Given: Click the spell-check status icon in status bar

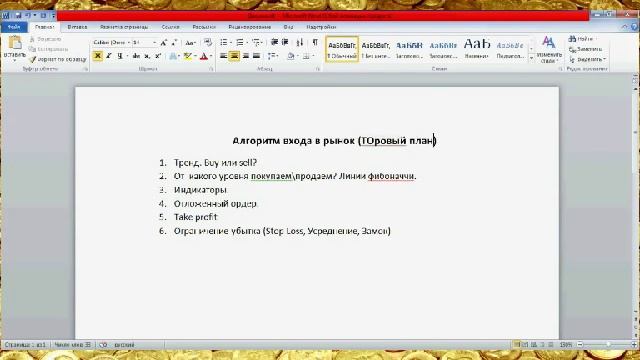Looking at the screenshot, I should pyautogui.click(x=103, y=345).
